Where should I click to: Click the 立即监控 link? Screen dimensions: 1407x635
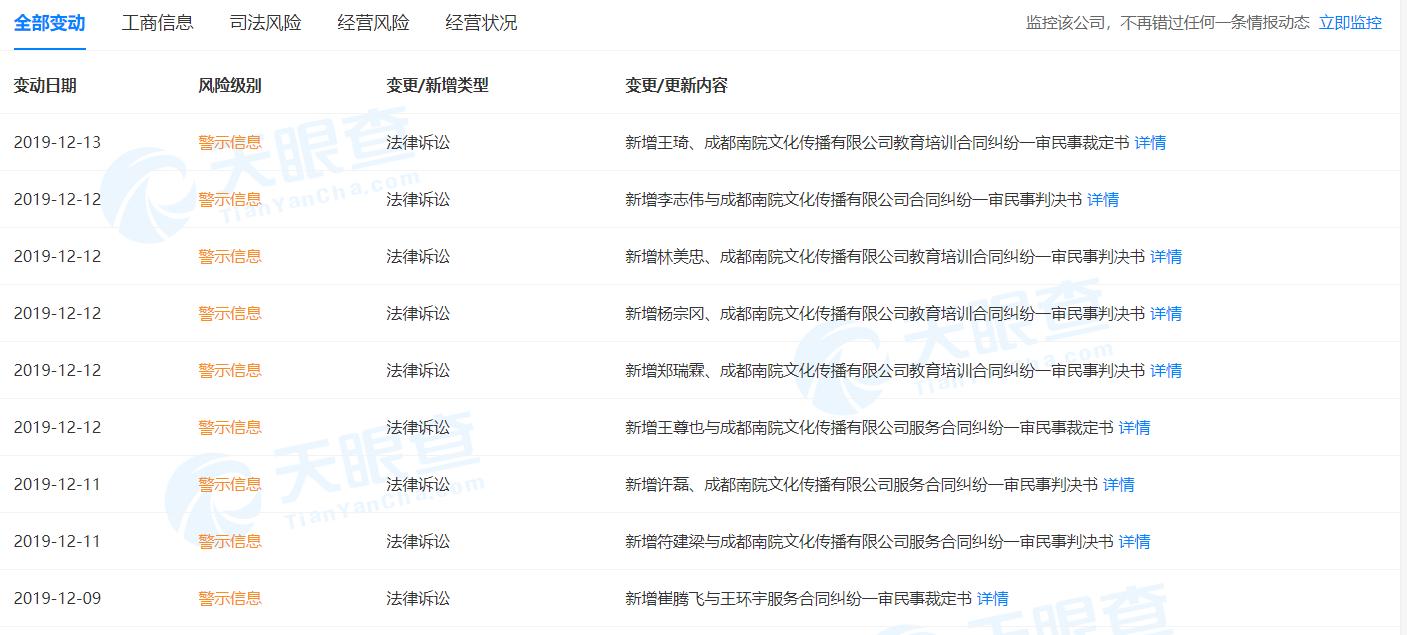tap(1350, 23)
